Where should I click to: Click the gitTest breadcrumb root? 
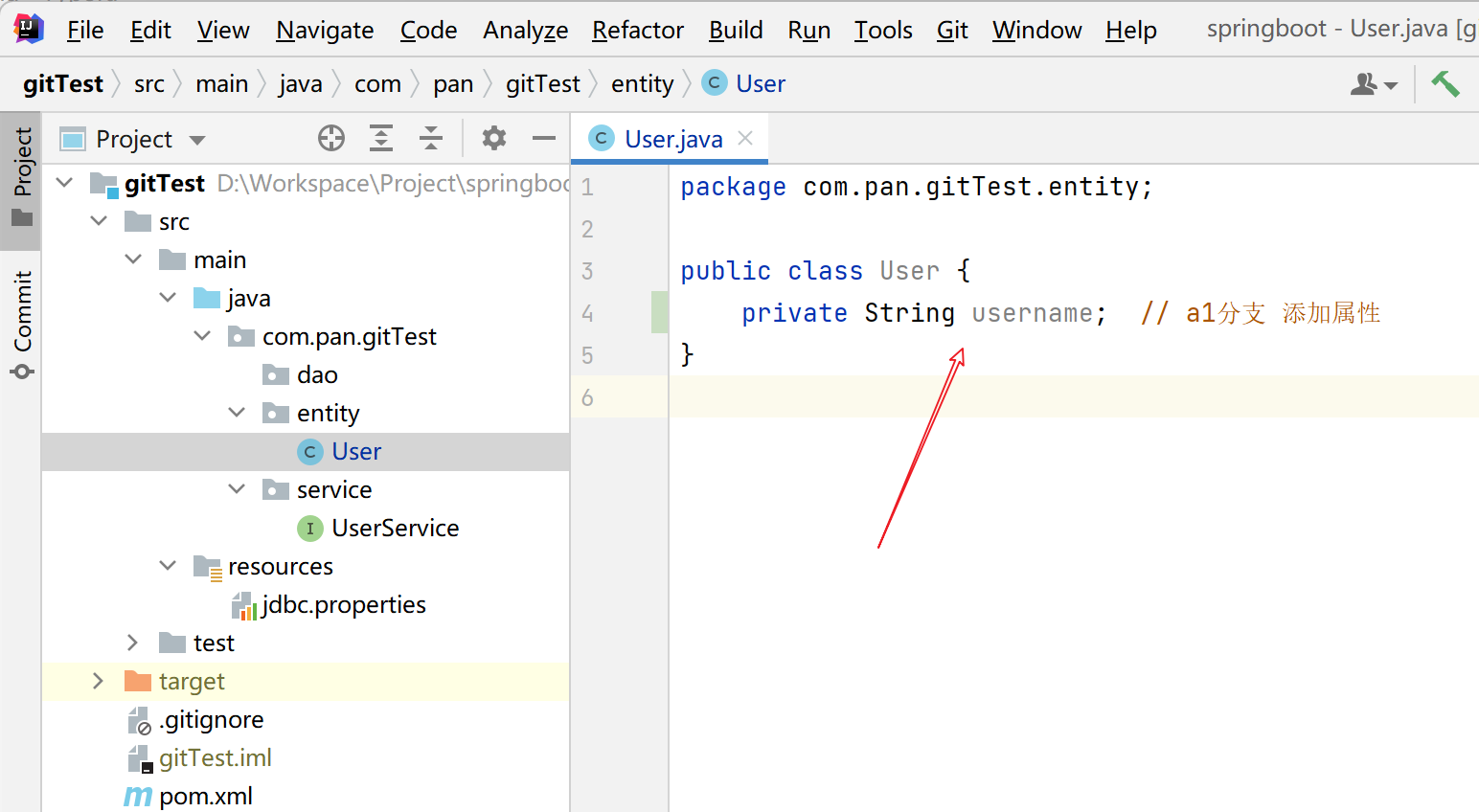(x=63, y=84)
